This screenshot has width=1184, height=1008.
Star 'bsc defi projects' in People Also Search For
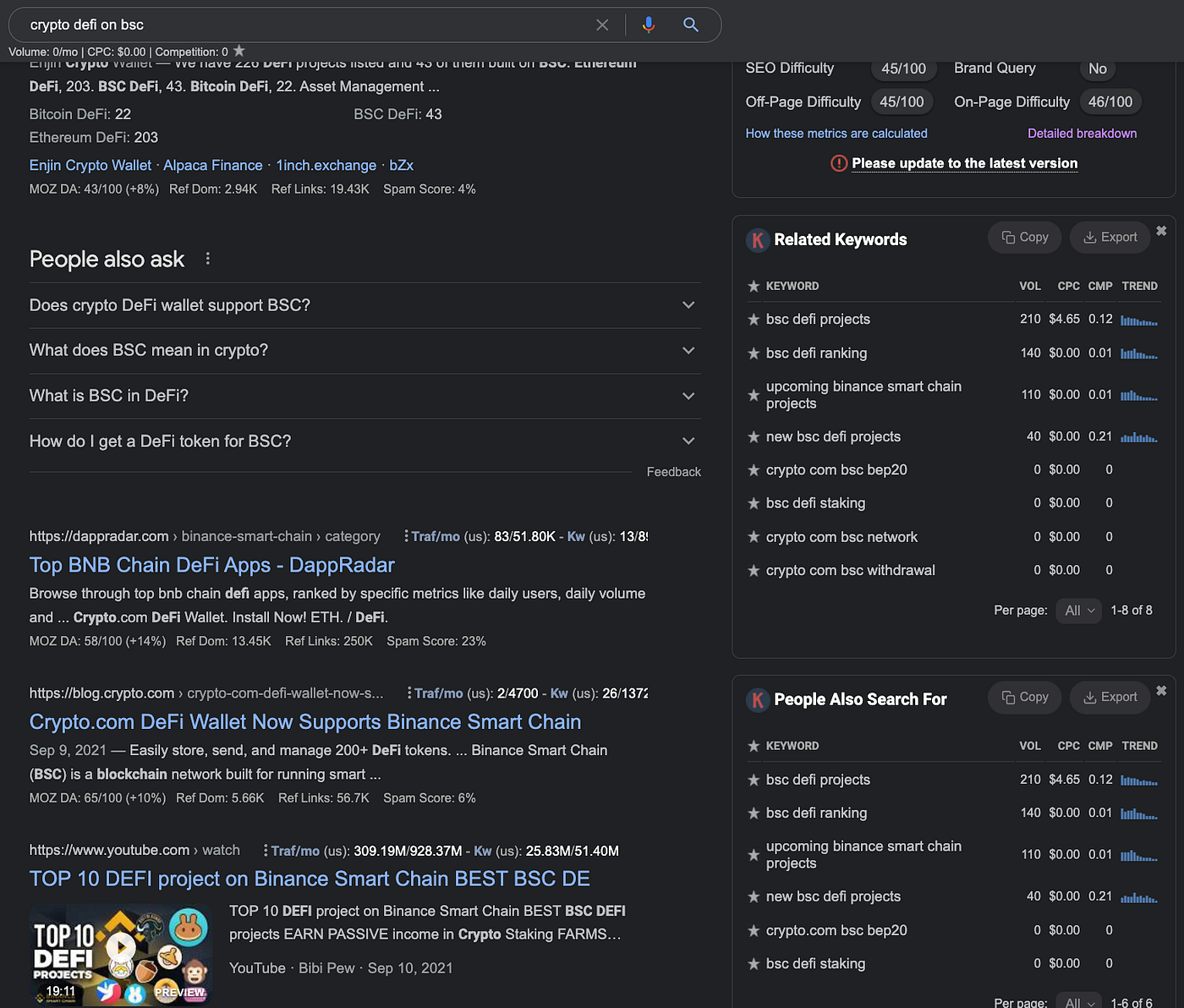tap(754, 780)
